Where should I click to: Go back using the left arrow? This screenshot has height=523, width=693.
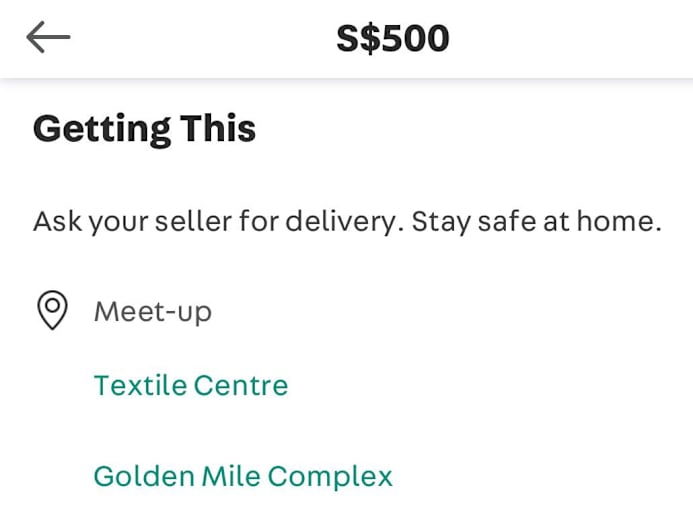point(48,38)
